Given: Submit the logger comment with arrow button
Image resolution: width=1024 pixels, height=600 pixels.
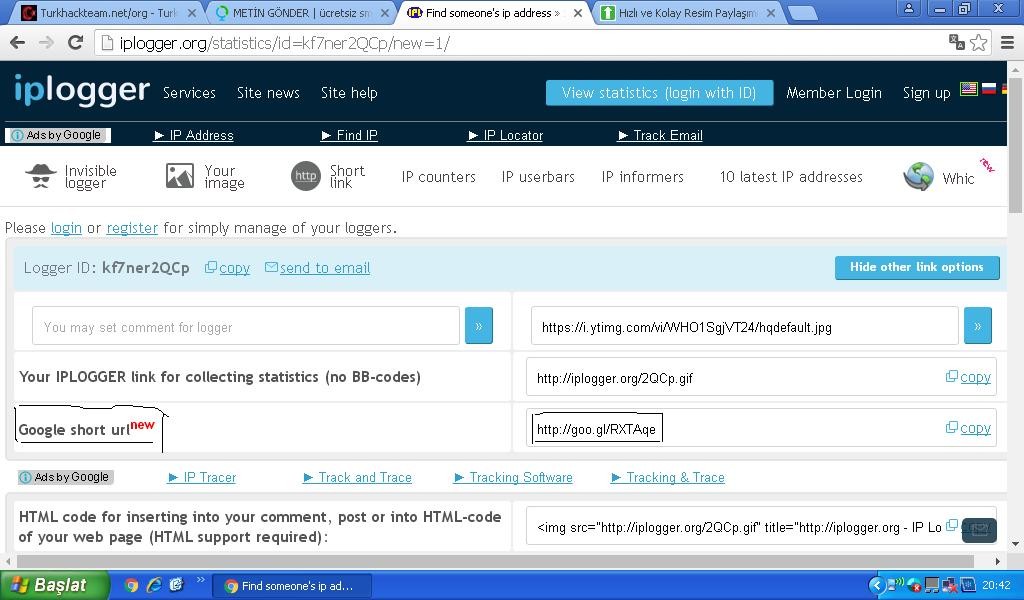Looking at the screenshot, I should [x=479, y=326].
